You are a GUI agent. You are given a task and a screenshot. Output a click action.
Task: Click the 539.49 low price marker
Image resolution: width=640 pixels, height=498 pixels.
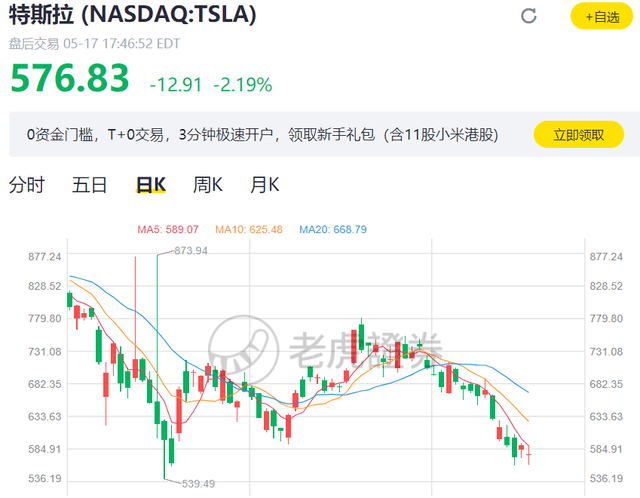click(x=194, y=484)
